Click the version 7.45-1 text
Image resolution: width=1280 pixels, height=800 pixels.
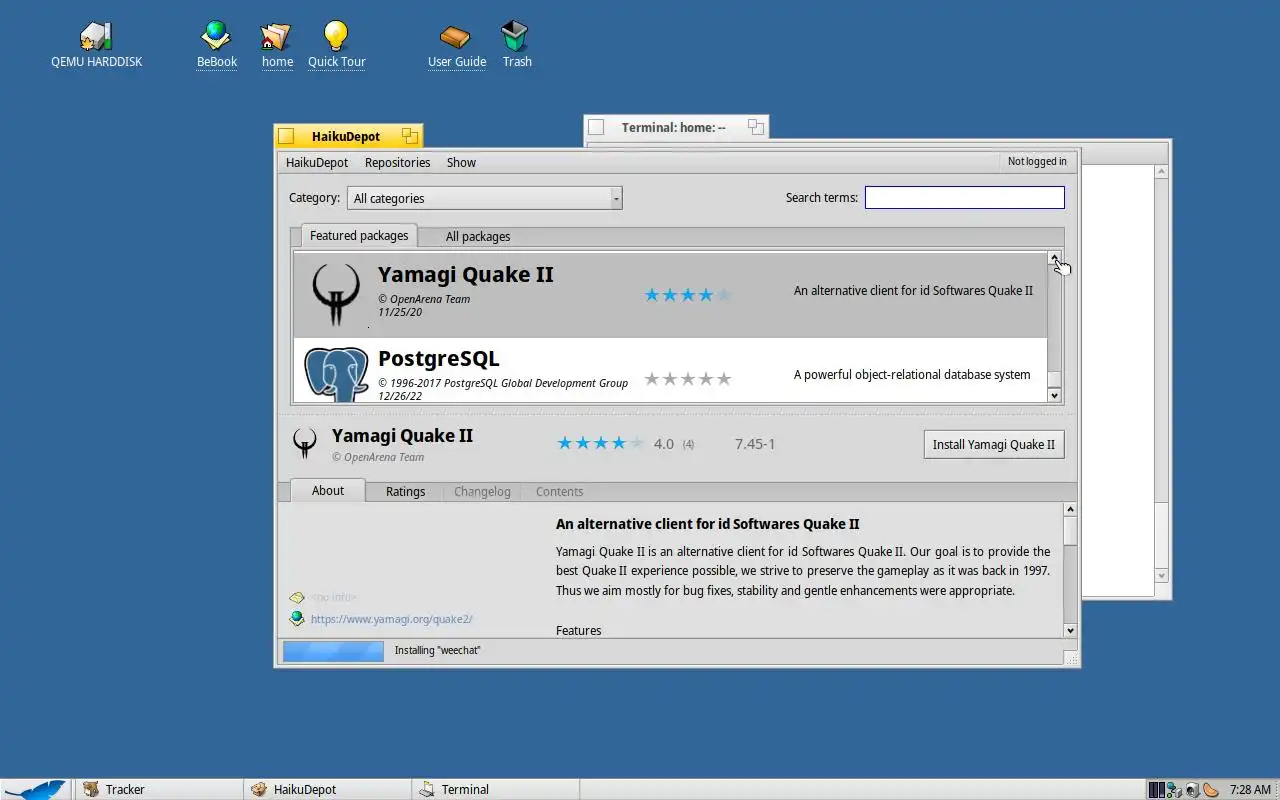[755, 444]
